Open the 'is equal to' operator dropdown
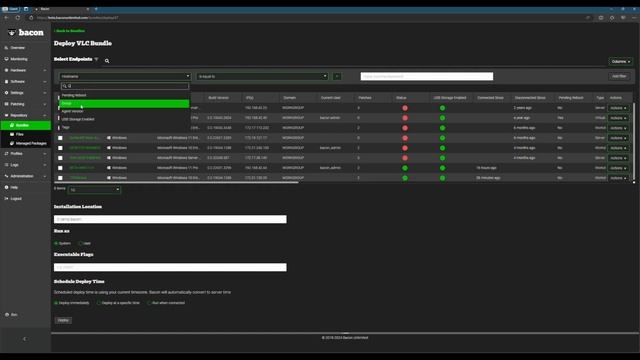This screenshot has height=360, width=640. (262, 76)
